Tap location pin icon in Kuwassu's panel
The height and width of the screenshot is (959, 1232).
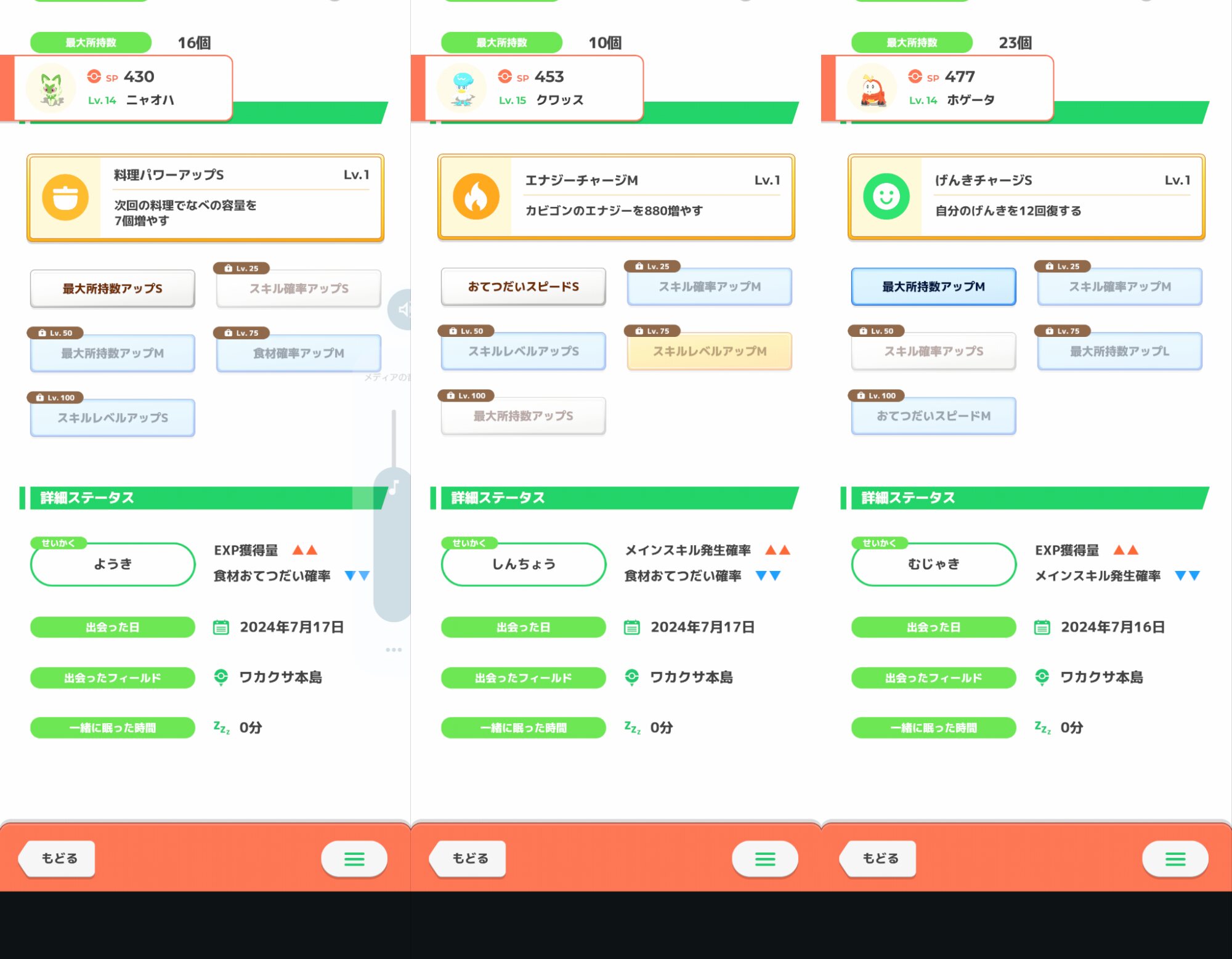(x=631, y=678)
